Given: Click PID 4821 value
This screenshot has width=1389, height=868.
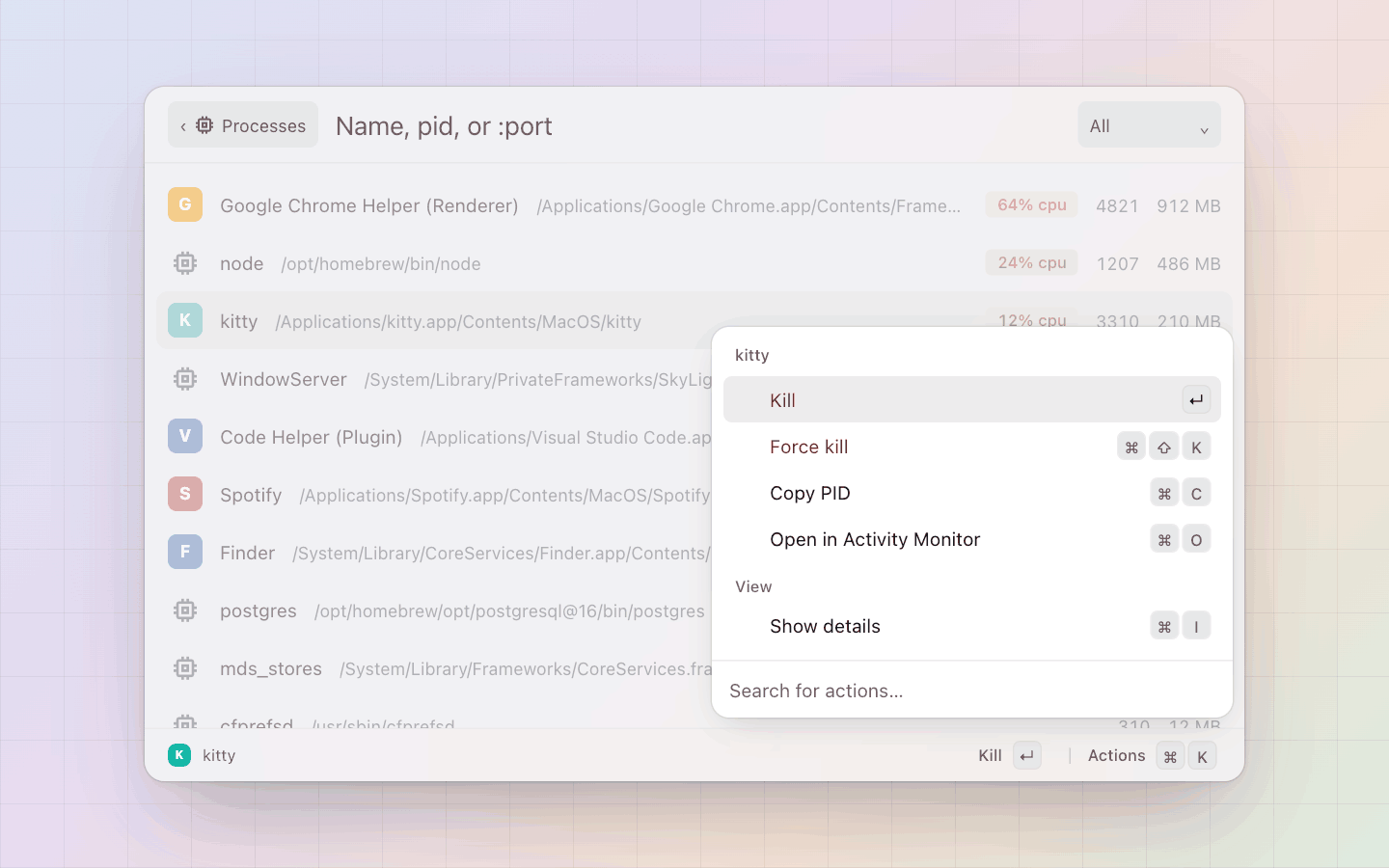Looking at the screenshot, I should click(1117, 205).
